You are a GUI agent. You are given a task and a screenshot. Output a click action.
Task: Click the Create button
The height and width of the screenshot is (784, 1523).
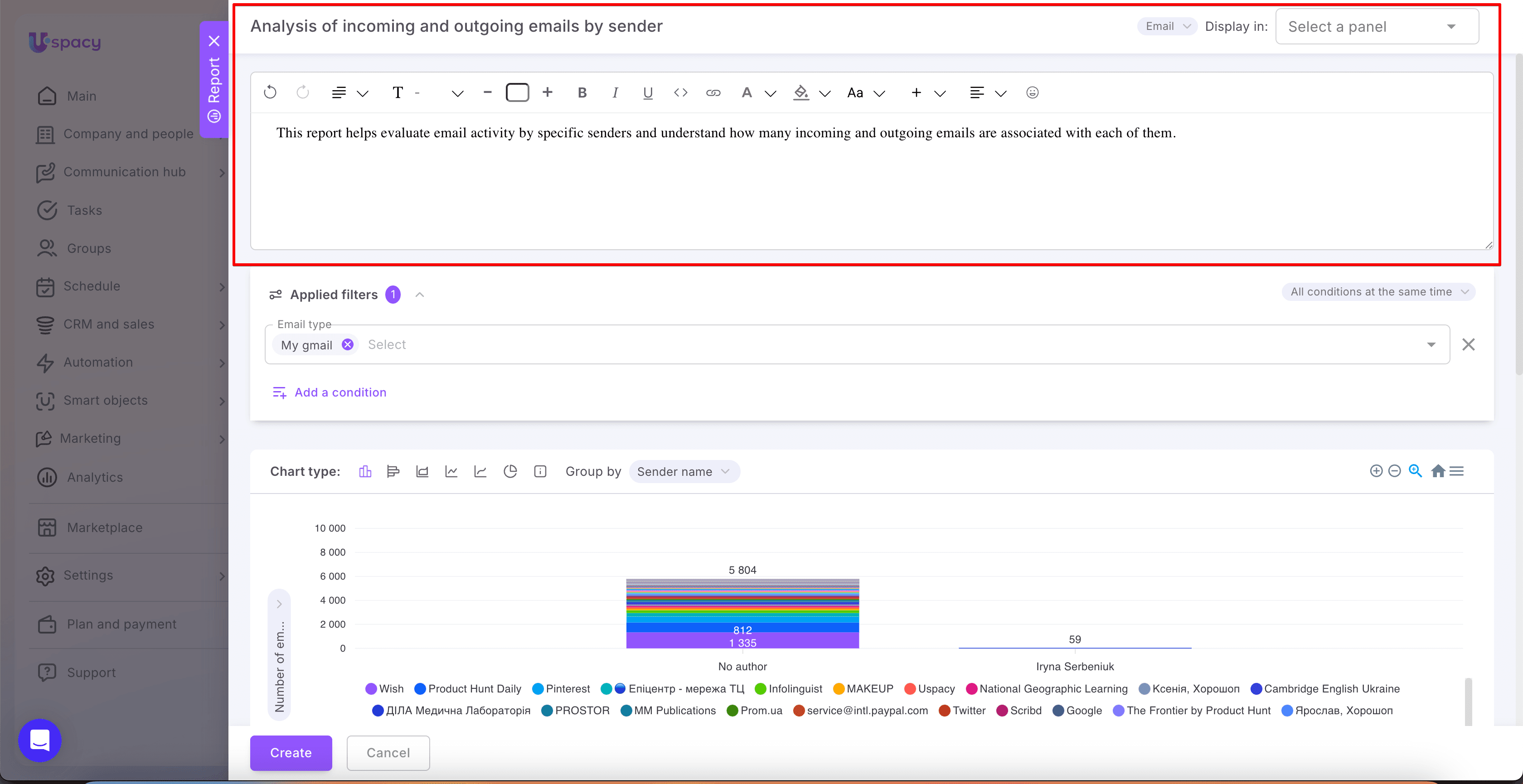click(290, 753)
